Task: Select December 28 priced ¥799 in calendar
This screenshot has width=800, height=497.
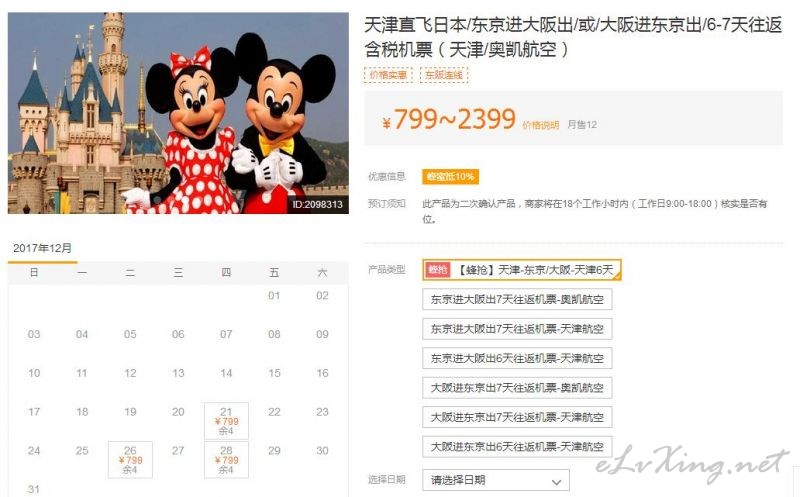Action: pos(226,460)
